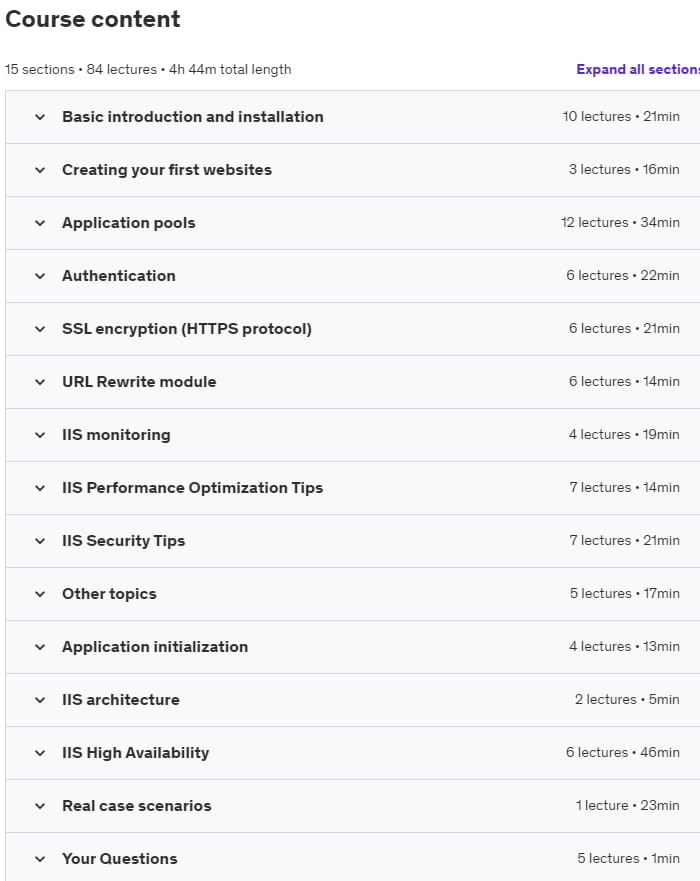
Task: Click '6 lectures • 14min' in the URL Rewrite row
Action: tap(624, 382)
